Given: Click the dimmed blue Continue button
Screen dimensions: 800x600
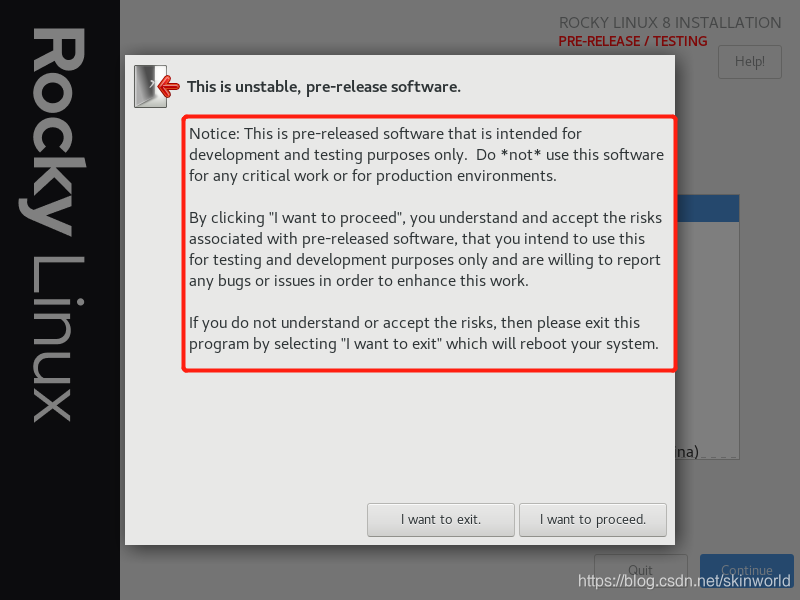Looking at the screenshot, I should pos(746,570).
